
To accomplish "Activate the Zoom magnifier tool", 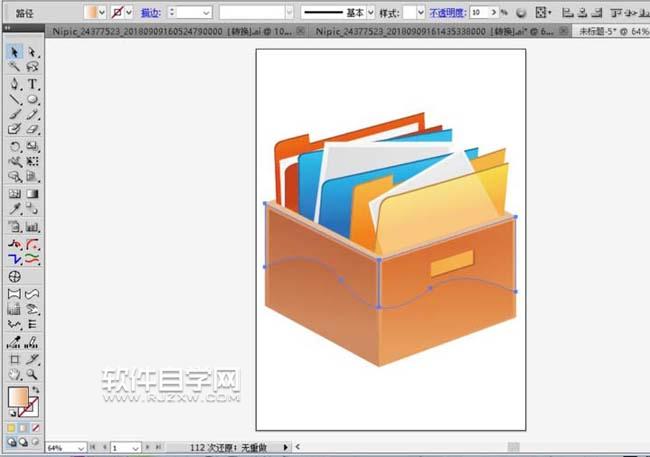I will (x=32, y=374).
